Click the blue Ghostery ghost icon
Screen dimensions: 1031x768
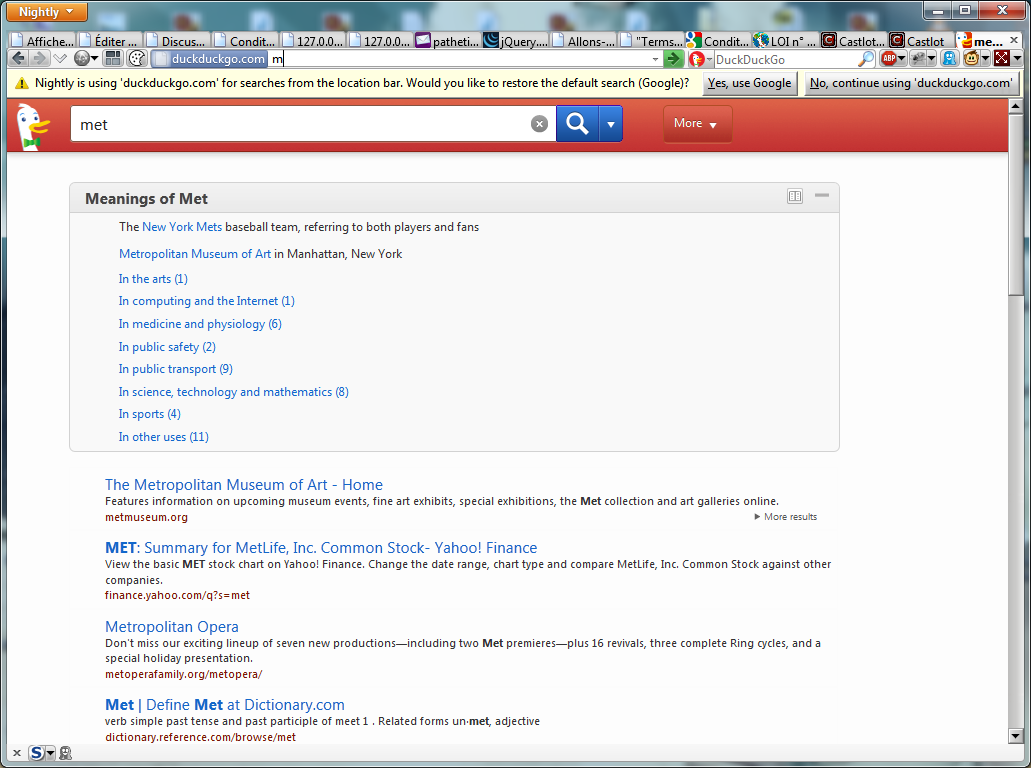click(x=949, y=59)
